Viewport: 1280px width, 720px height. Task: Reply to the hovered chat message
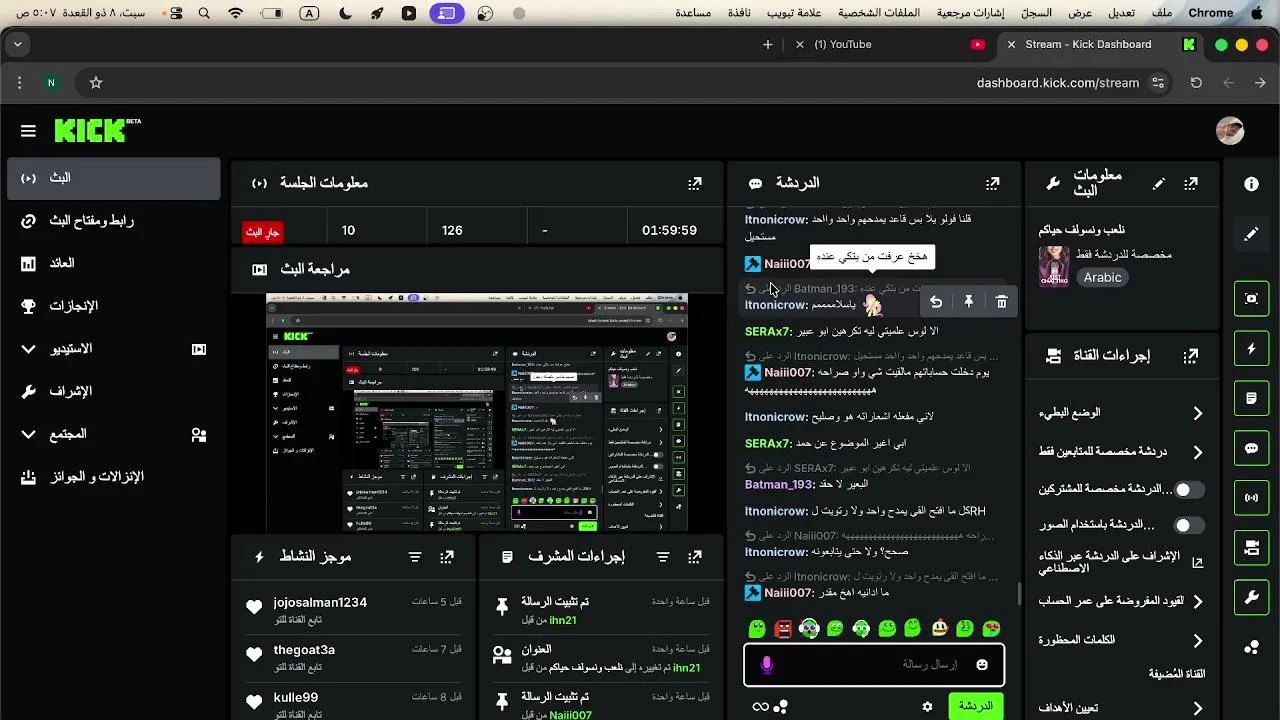click(936, 301)
